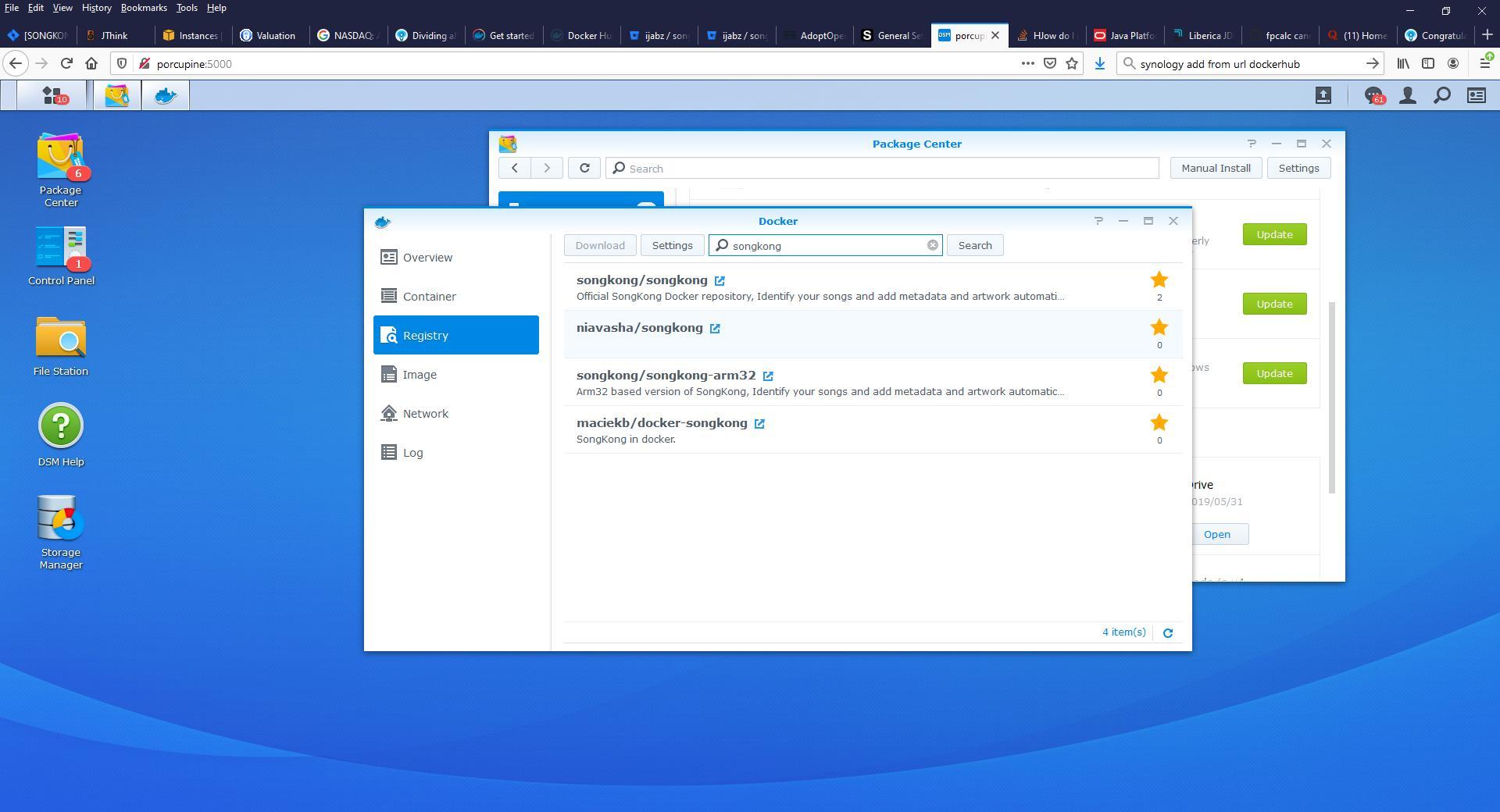
Task: Open external link for songkong/songkong
Action: [x=720, y=281]
